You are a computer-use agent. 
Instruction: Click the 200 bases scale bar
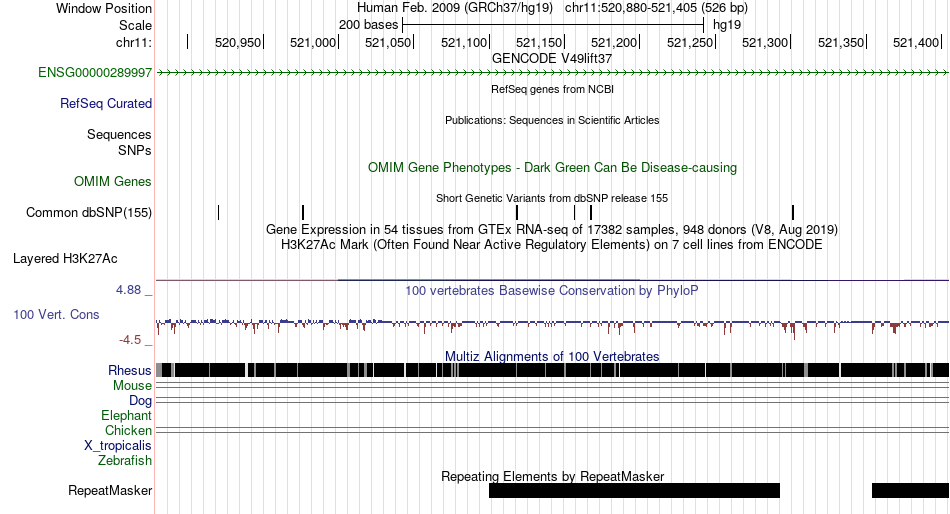pyautogui.click(x=553, y=25)
